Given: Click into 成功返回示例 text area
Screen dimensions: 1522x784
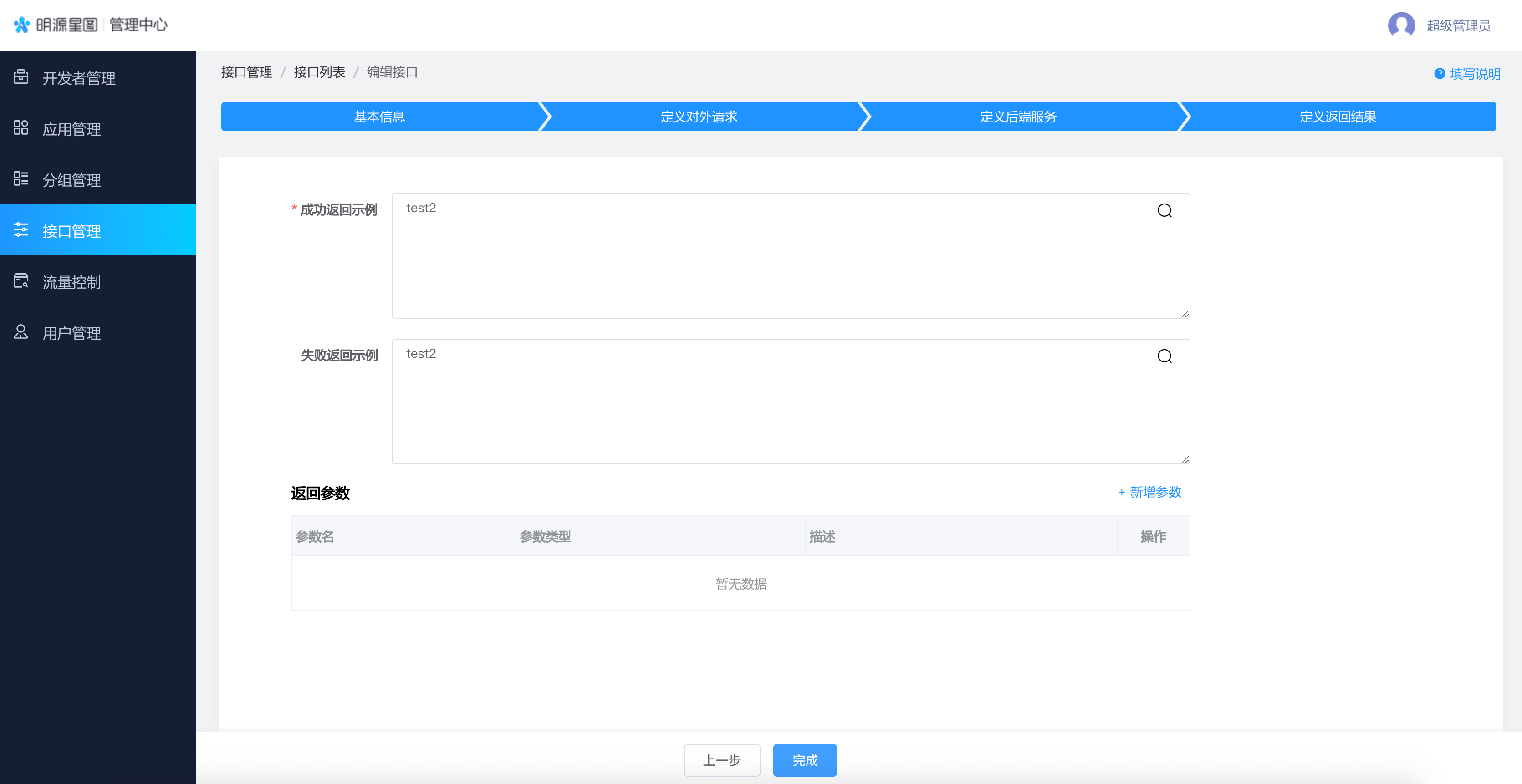Looking at the screenshot, I should (x=768, y=260).
